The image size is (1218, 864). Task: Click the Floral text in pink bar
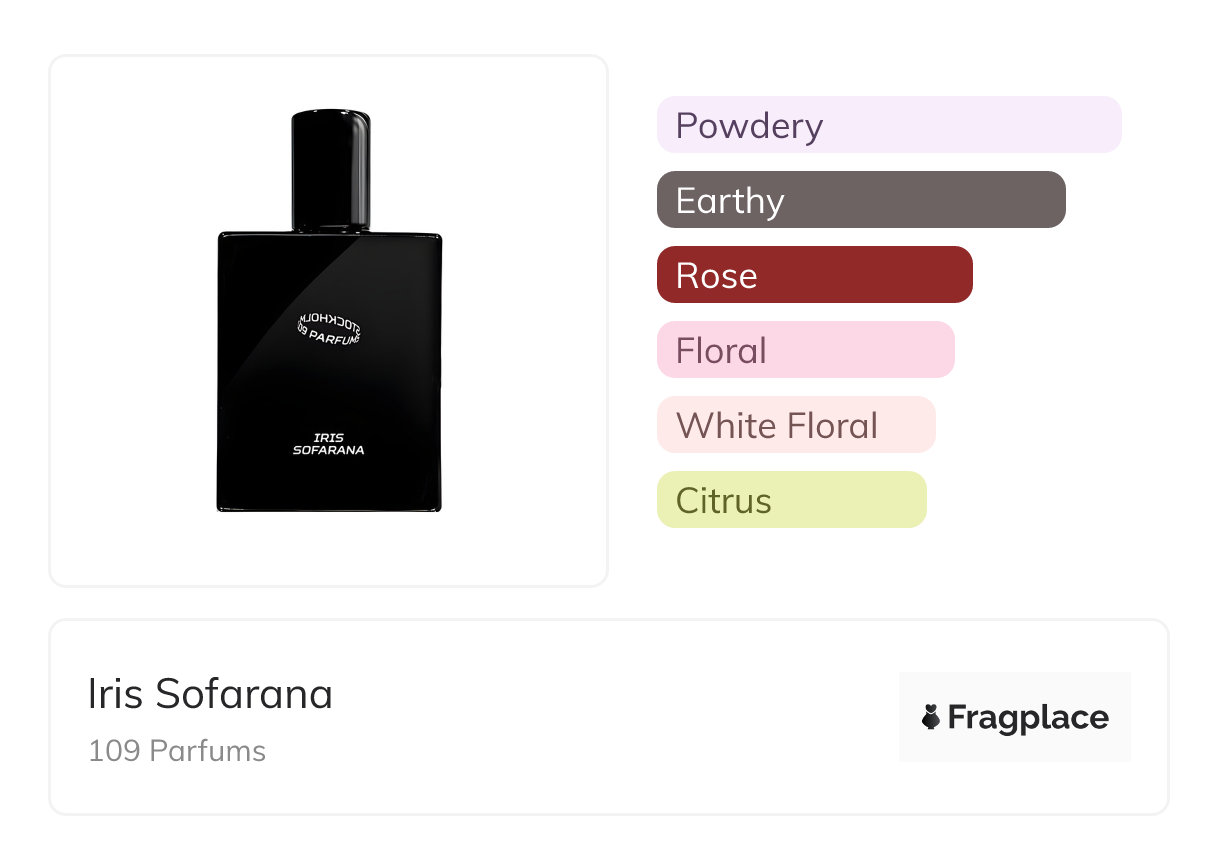click(721, 351)
